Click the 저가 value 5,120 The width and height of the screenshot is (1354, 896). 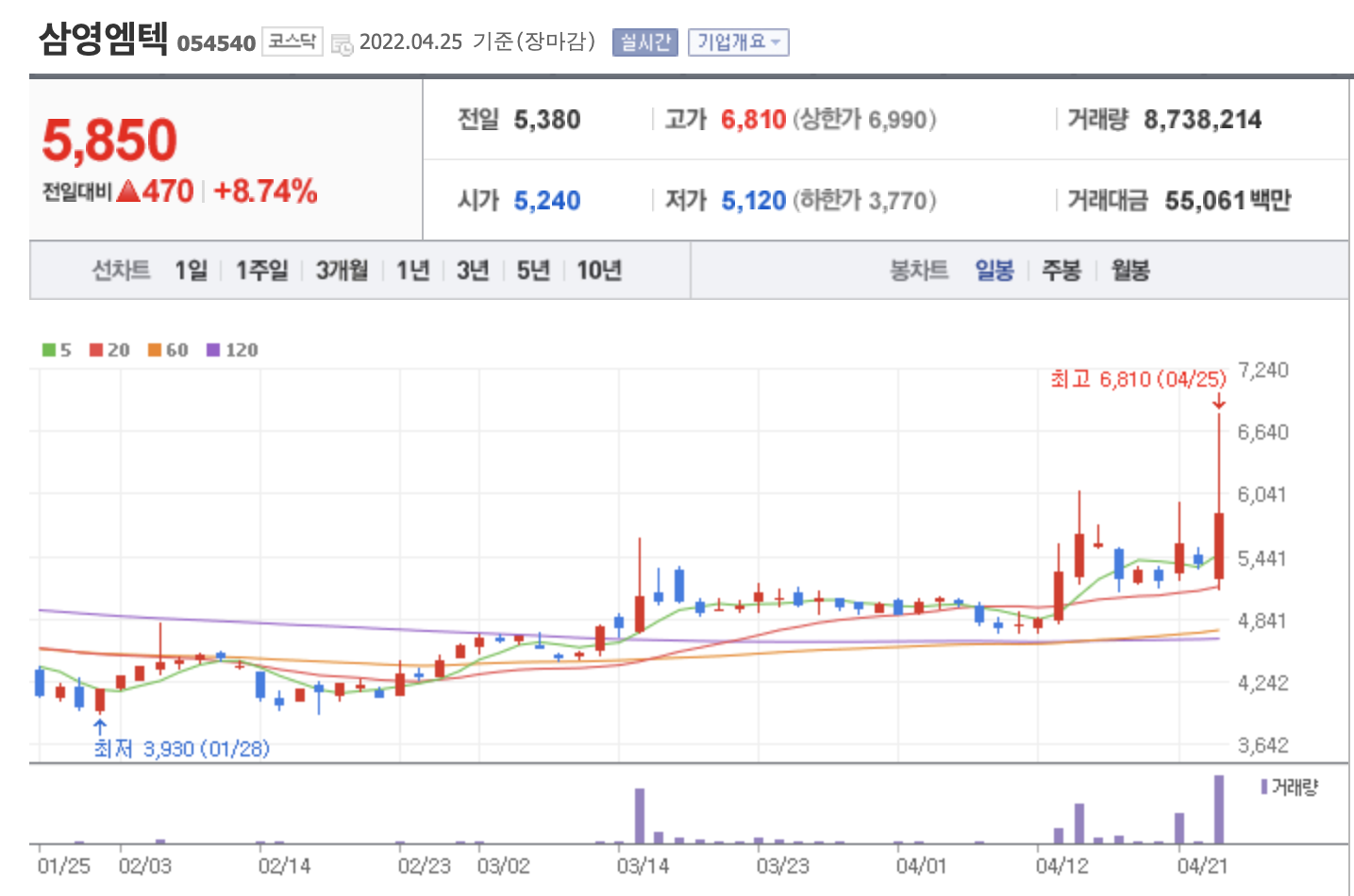[x=753, y=201]
